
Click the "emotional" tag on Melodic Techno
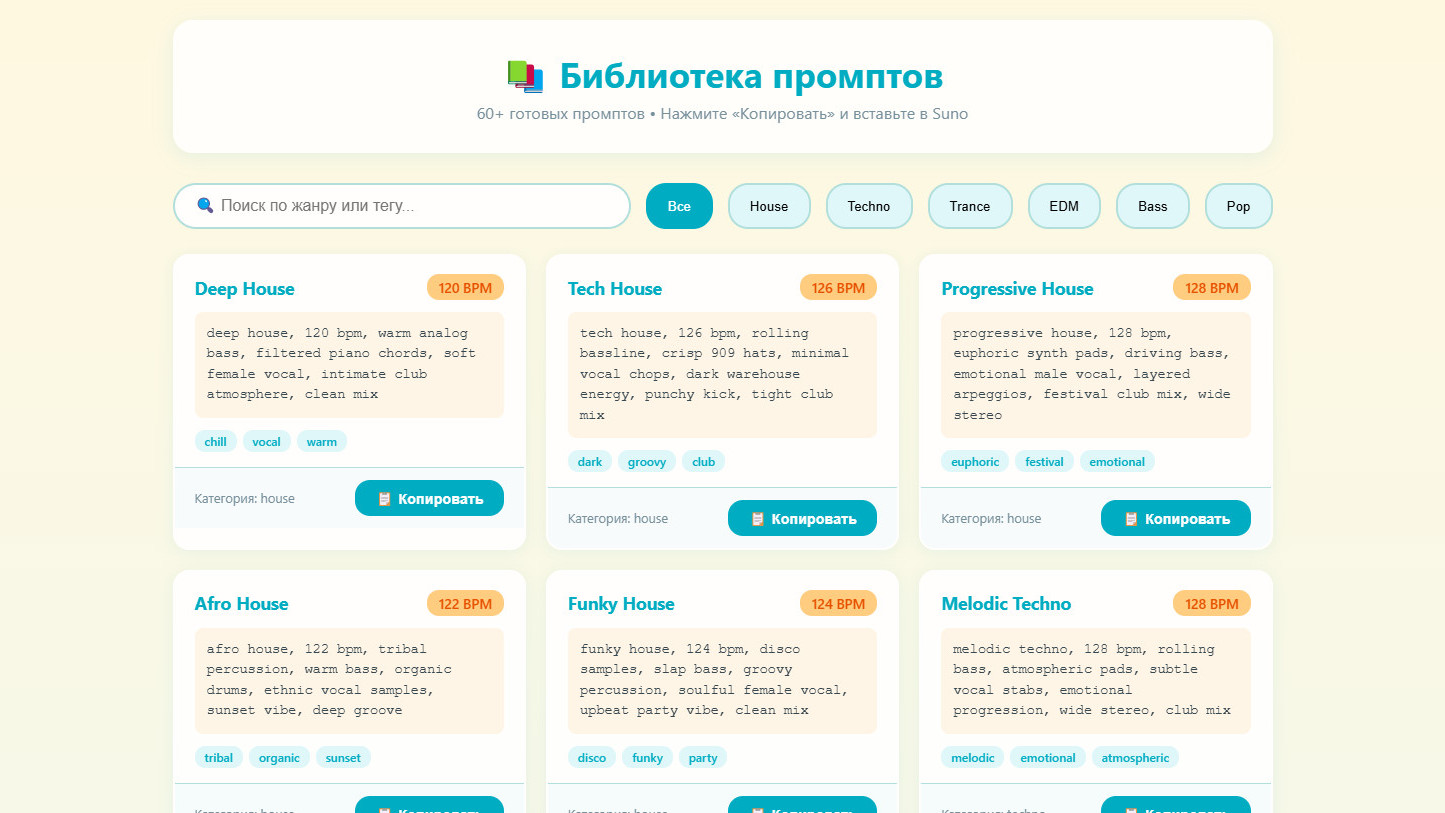[1048, 757]
